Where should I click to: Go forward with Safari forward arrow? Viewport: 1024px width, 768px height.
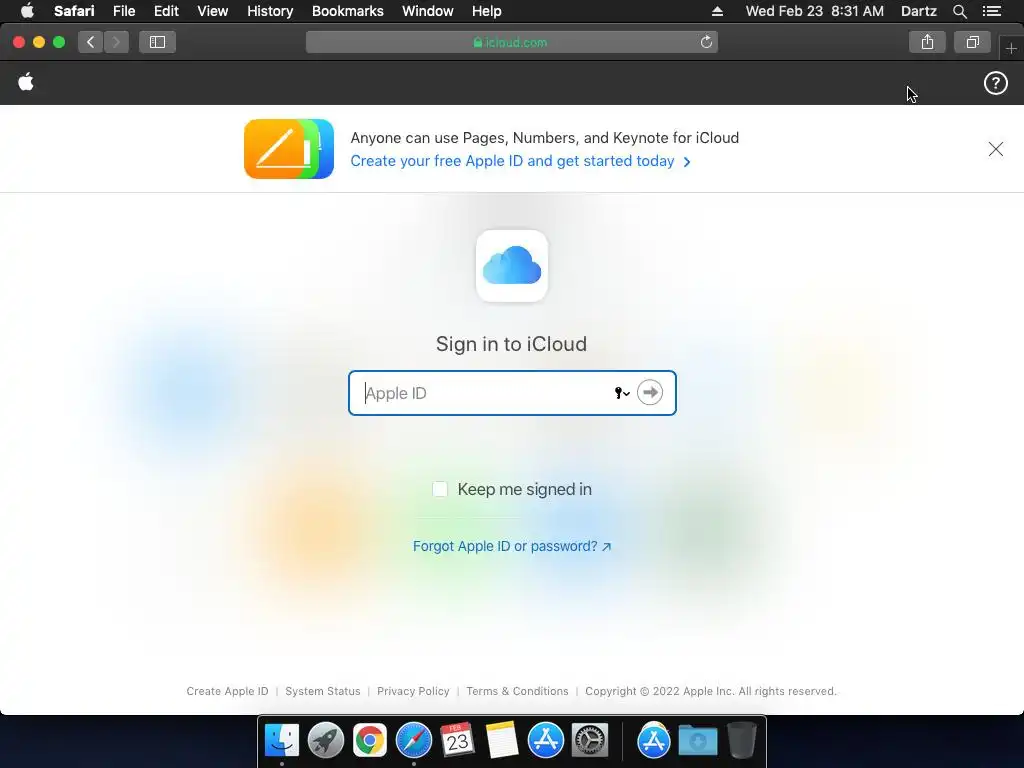(116, 42)
